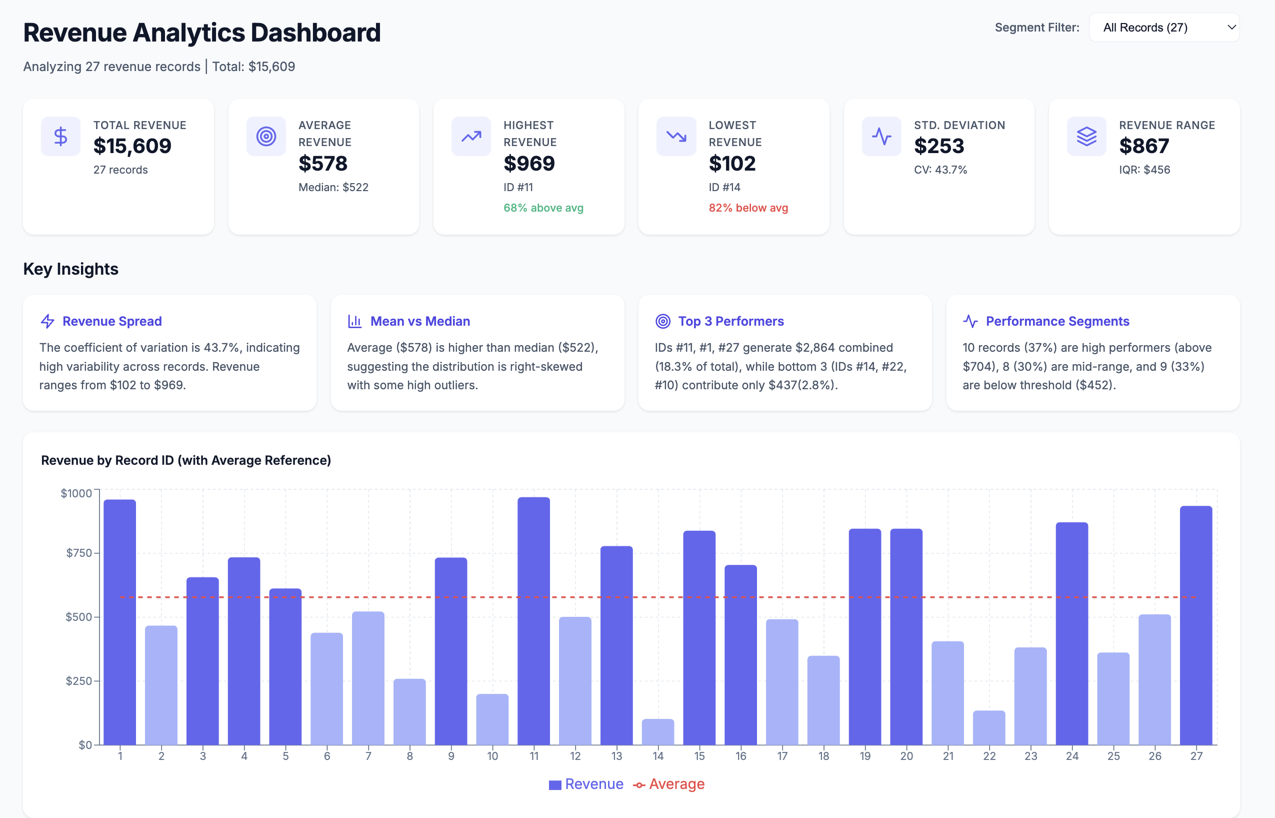Click the layers icon in Revenue Range card
The image size is (1275, 818).
pos(1086,136)
